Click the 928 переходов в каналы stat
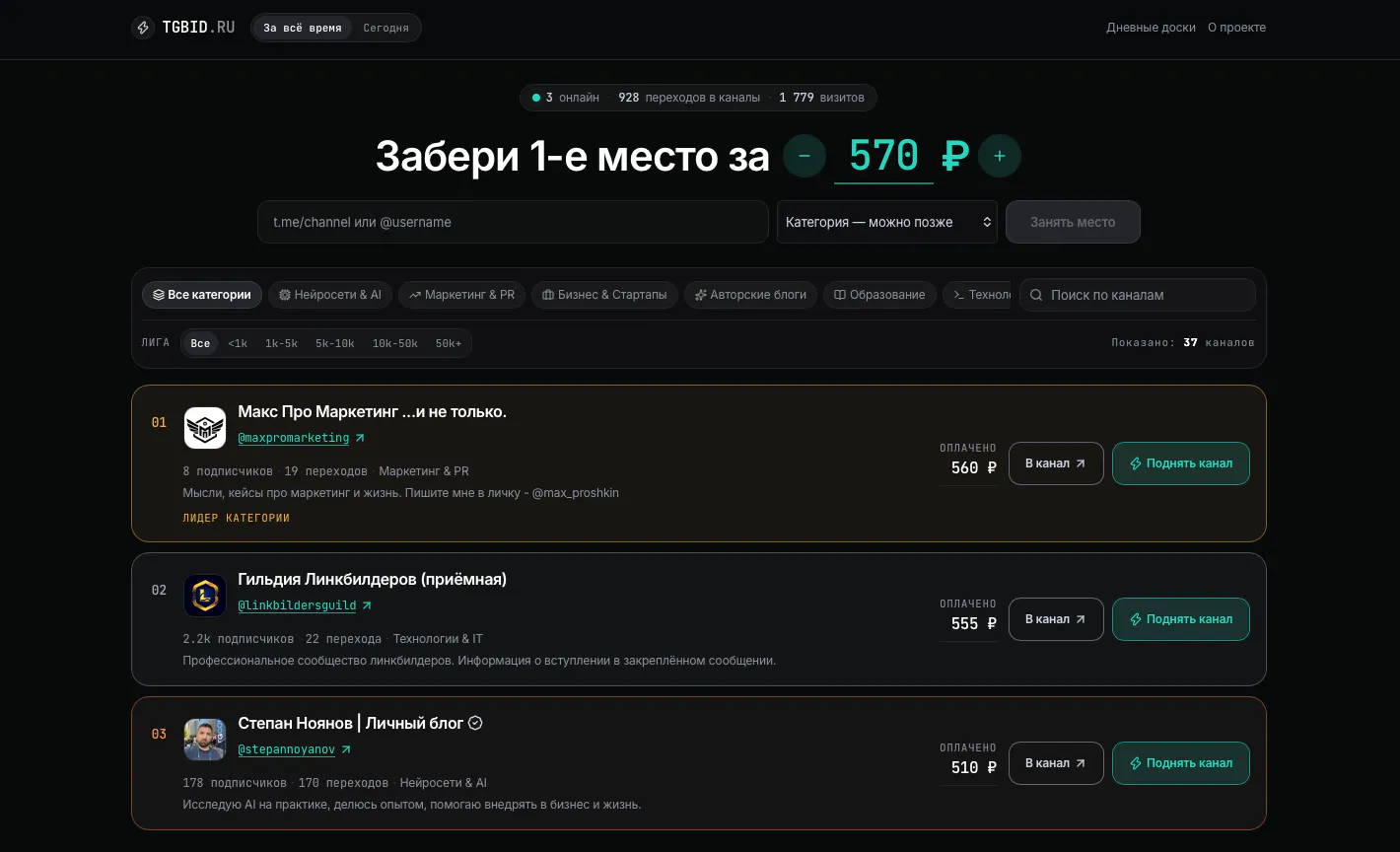Screen dimensions: 1400x852 (x=689, y=98)
